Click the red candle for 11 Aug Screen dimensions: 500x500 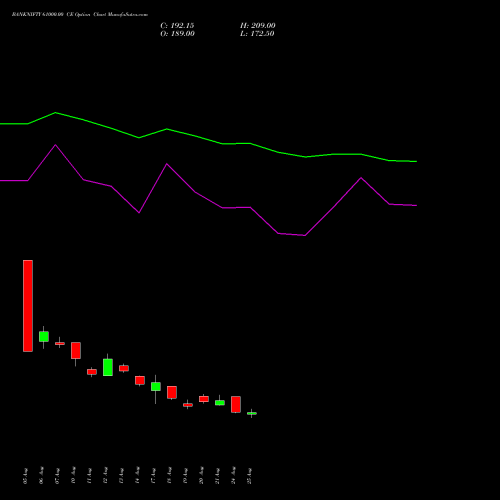point(92,372)
